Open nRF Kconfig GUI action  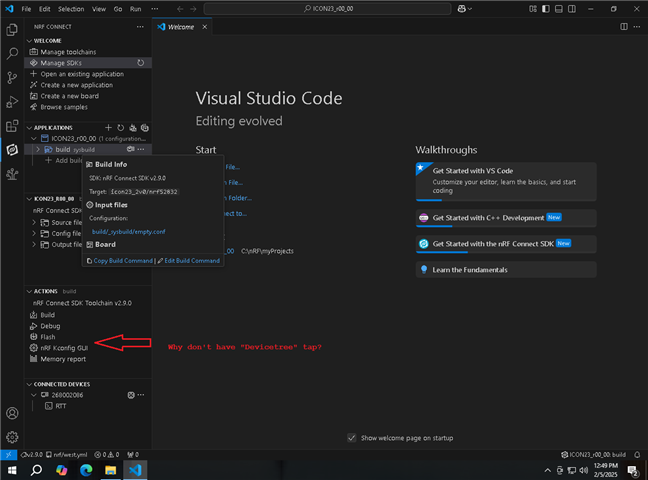click(64, 348)
